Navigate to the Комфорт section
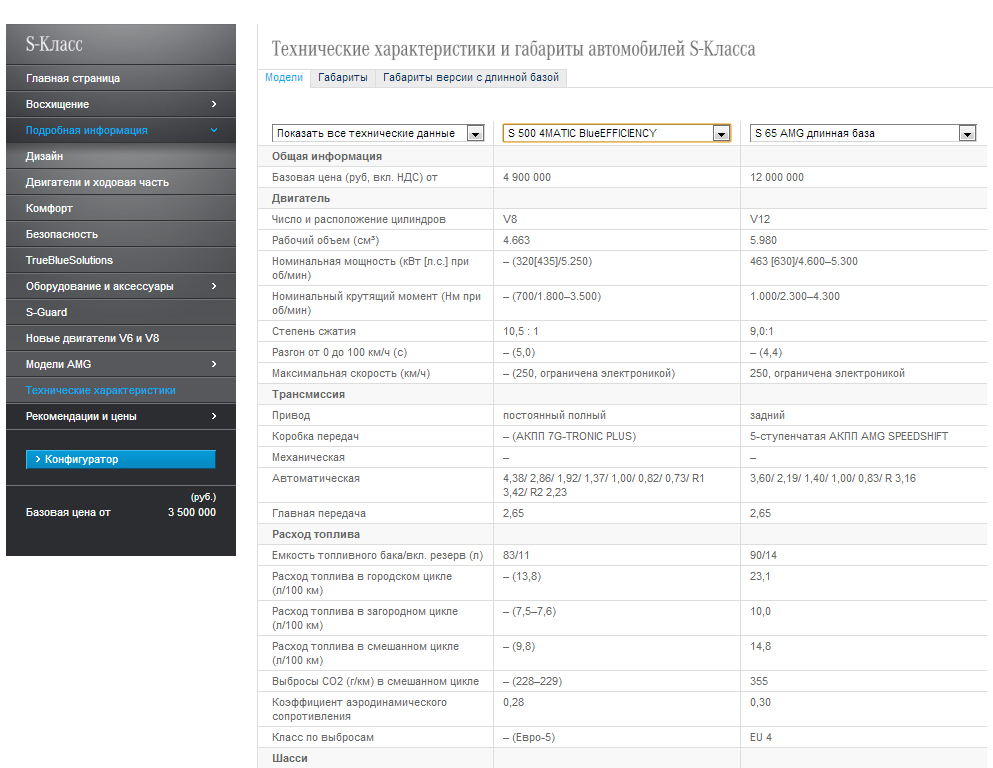Viewport: 993px width, 768px height. (49, 208)
